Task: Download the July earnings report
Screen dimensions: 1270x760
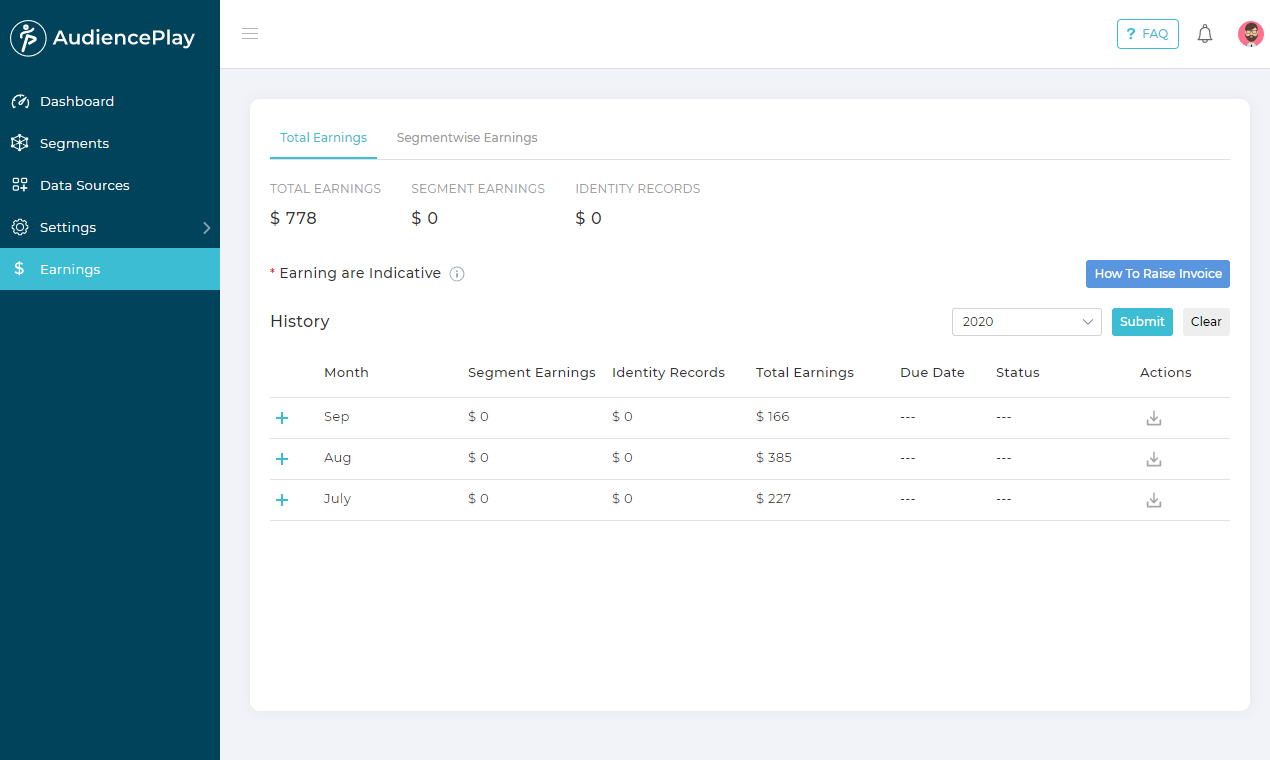Action: click(x=1154, y=500)
